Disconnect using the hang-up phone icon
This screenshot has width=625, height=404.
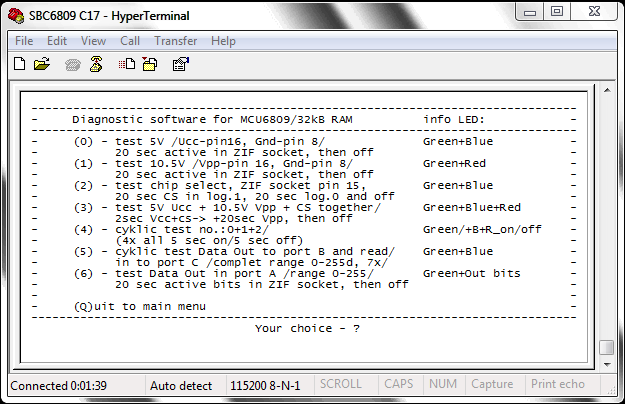(x=96, y=64)
